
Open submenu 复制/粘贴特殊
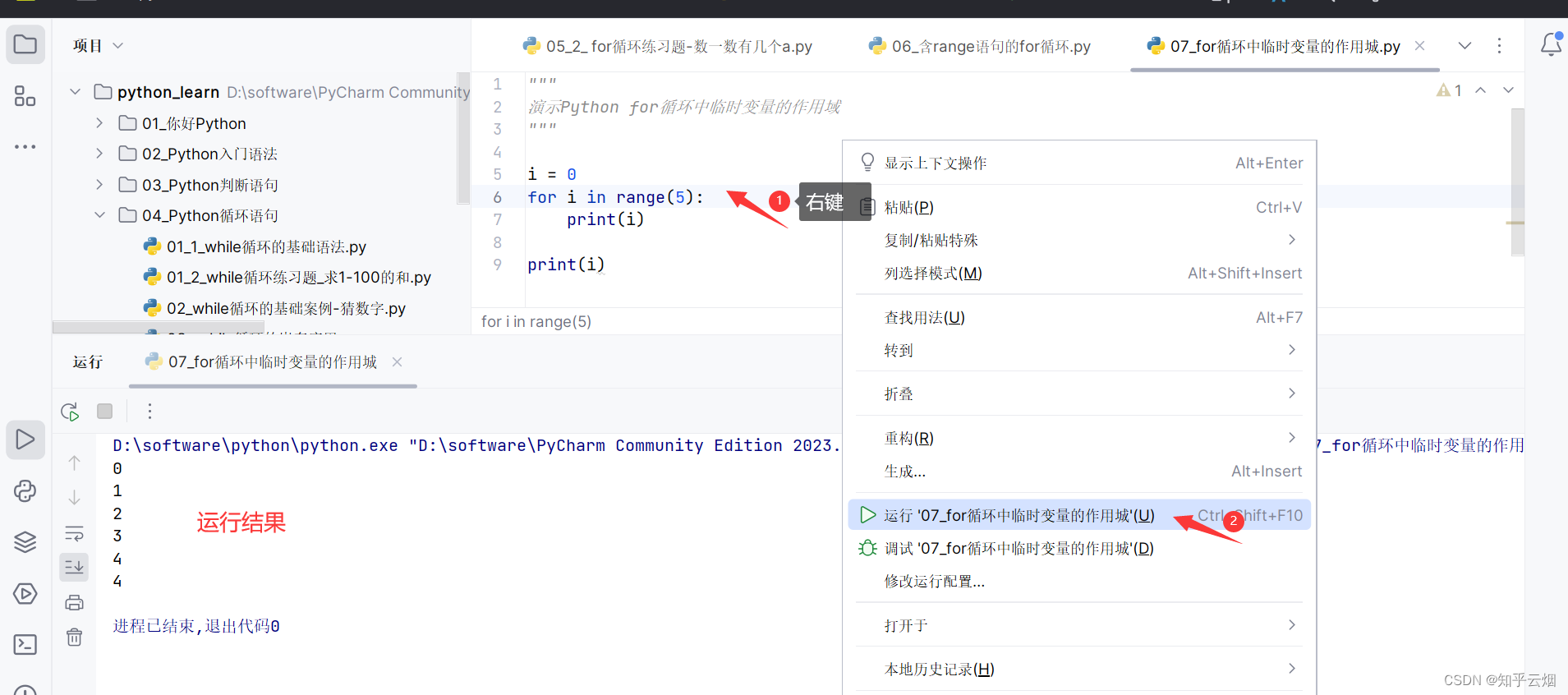1079,240
